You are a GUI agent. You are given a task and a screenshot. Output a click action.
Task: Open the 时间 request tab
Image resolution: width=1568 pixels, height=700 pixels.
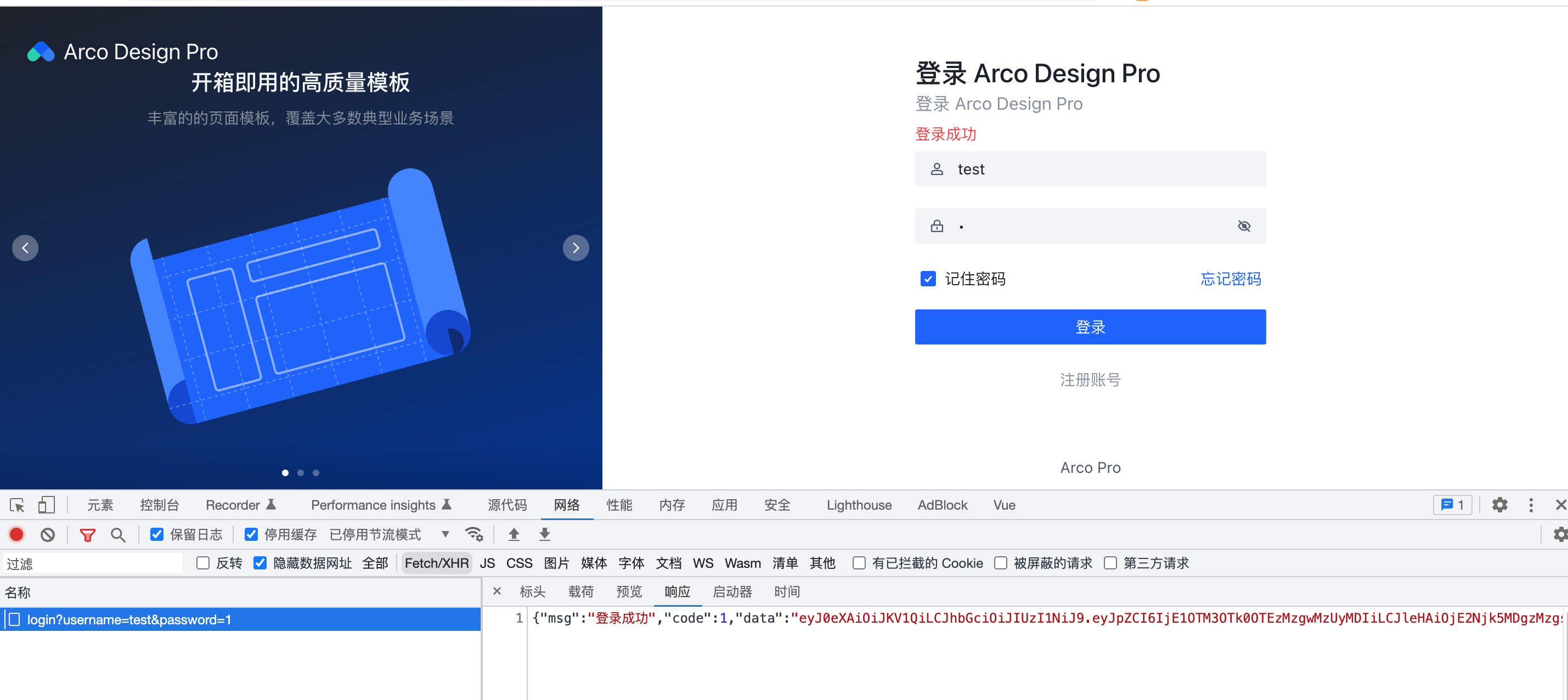[x=787, y=591]
